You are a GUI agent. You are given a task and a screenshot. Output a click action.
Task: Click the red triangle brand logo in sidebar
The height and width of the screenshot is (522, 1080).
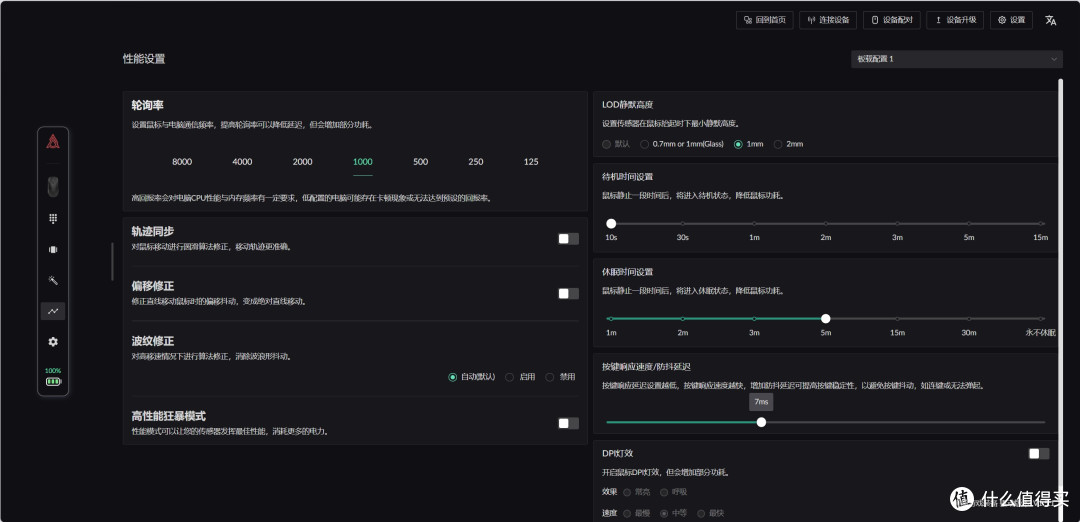[x=53, y=142]
